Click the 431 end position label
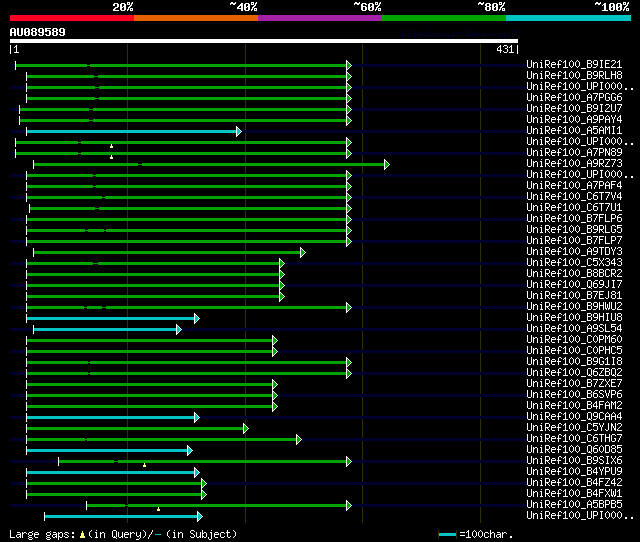The width and height of the screenshot is (640, 542). [x=505, y=49]
